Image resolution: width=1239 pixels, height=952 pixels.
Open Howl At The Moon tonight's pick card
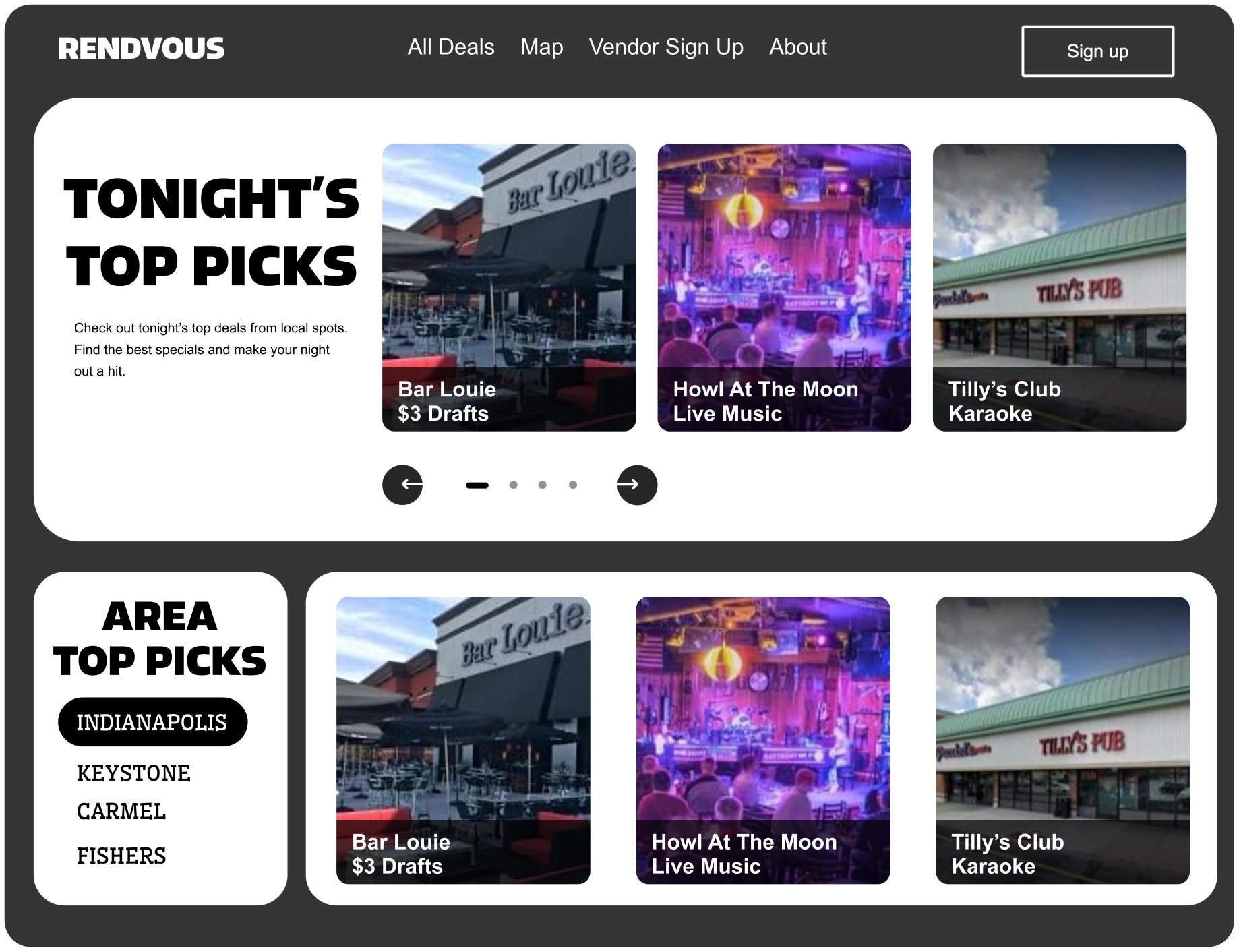[x=785, y=287]
